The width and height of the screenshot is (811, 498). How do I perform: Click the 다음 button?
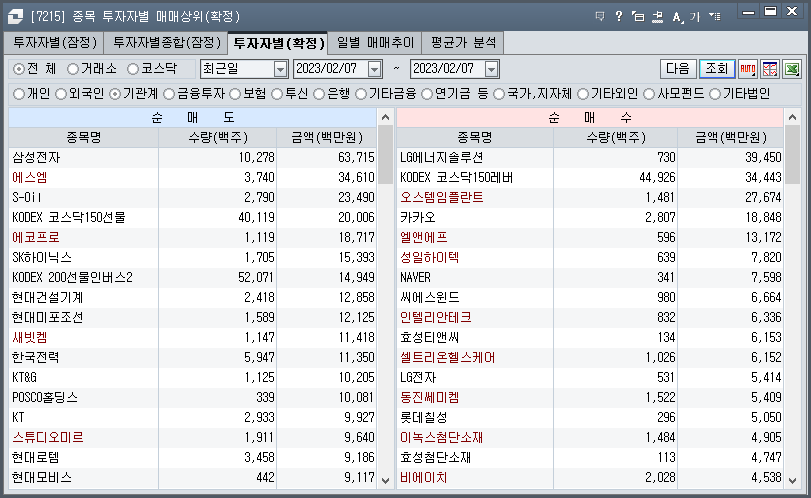[678, 69]
